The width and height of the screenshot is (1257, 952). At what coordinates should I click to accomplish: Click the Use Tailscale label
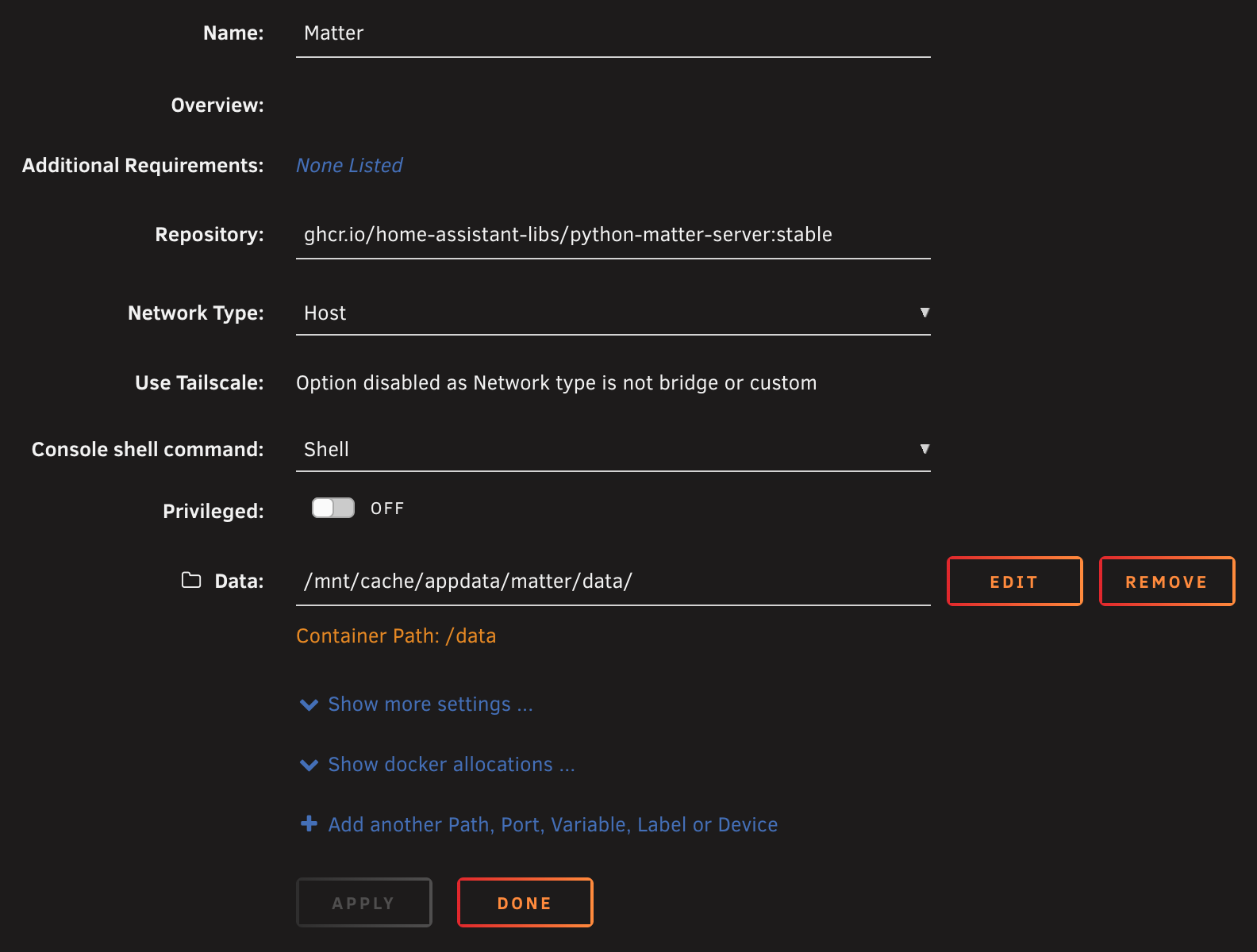tap(199, 383)
